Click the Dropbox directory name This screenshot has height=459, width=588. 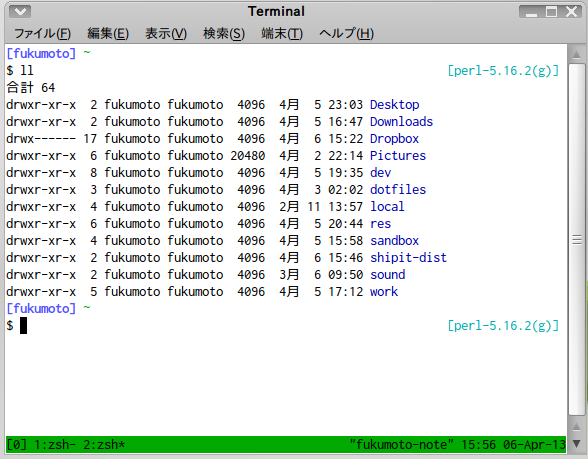coord(394,139)
